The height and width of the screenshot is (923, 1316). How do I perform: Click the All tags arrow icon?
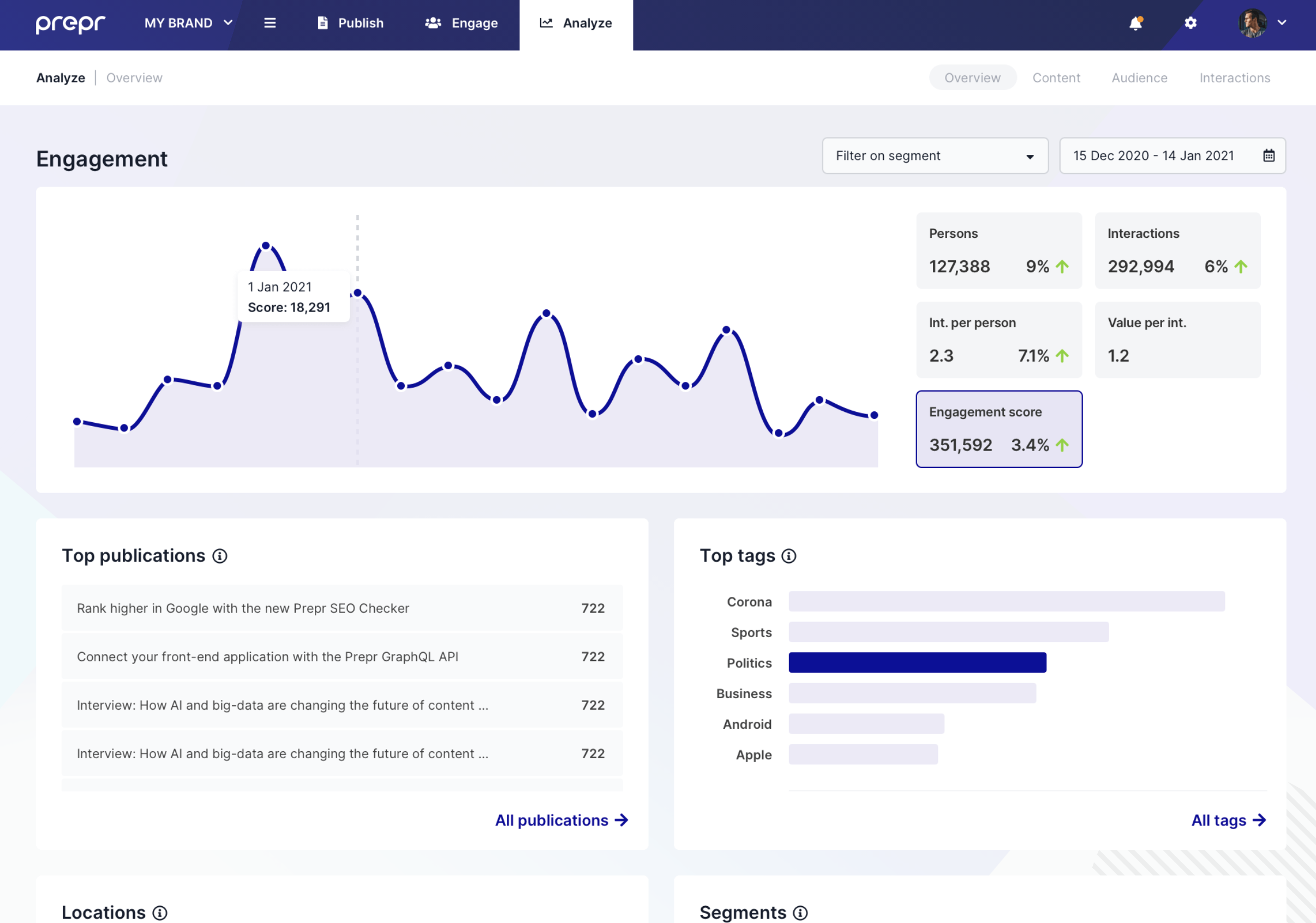coord(1259,820)
